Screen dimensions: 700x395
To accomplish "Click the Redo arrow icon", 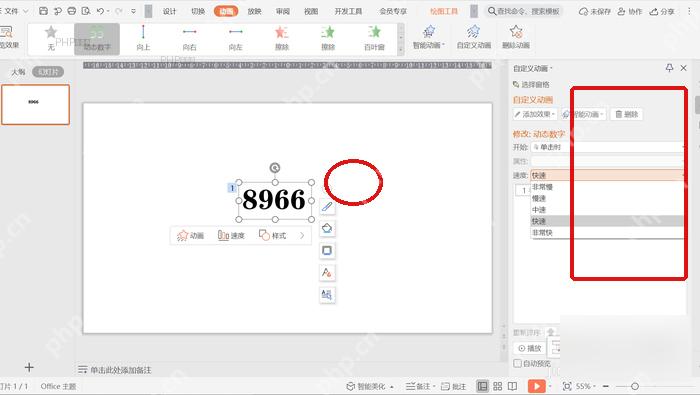I will coord(119,11).
